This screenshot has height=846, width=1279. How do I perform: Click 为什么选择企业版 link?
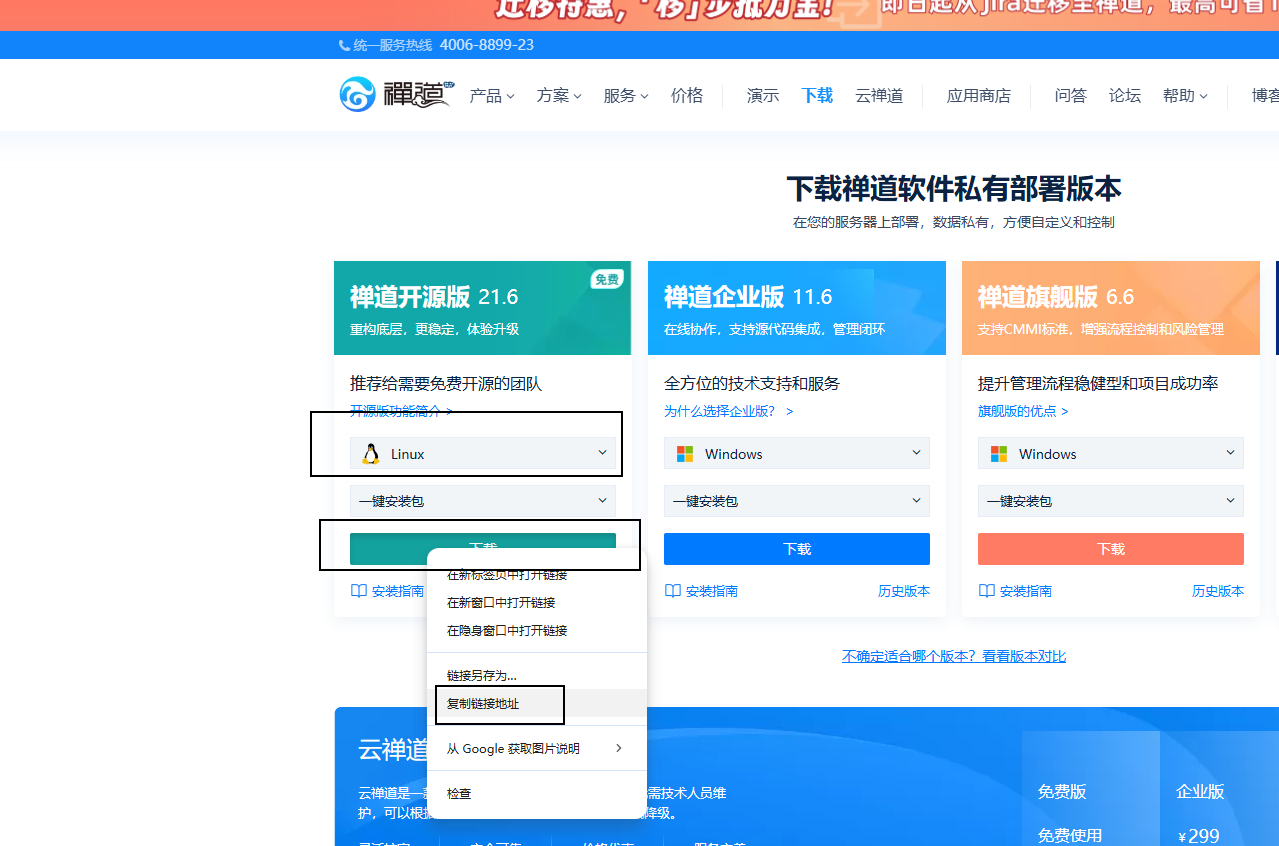(x=729, y=411)
